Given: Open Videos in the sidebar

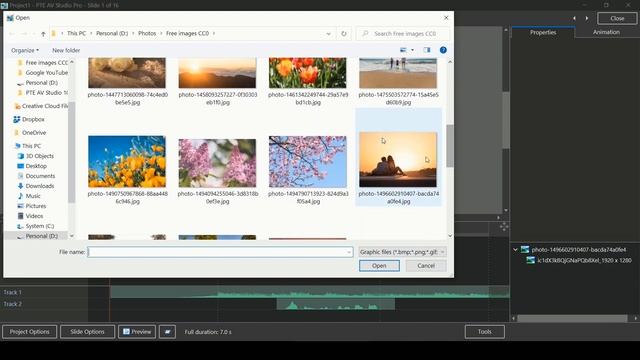Looking at the screenshot, I should 30,216.
